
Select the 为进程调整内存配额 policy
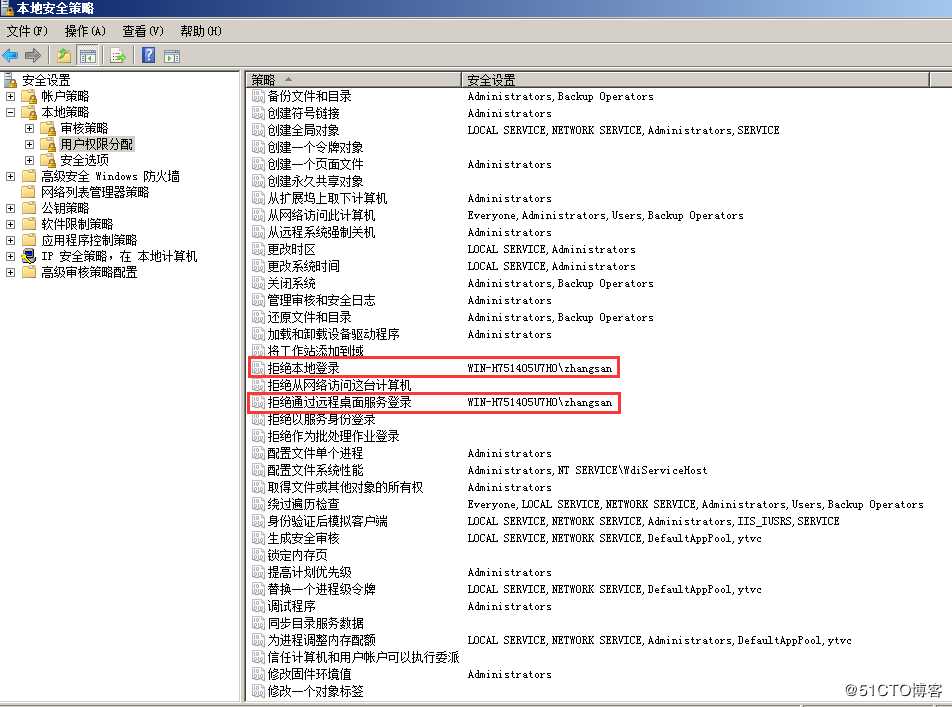click(x=321, y=640)
